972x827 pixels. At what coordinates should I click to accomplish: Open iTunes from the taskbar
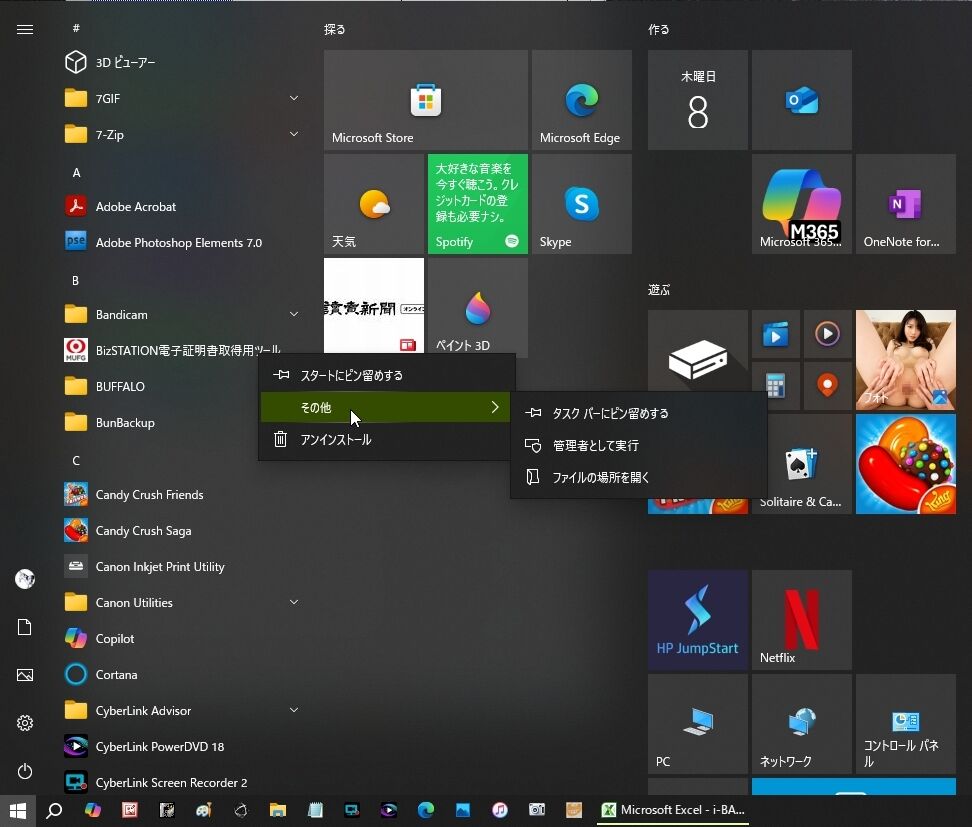[x=500, y=810]
